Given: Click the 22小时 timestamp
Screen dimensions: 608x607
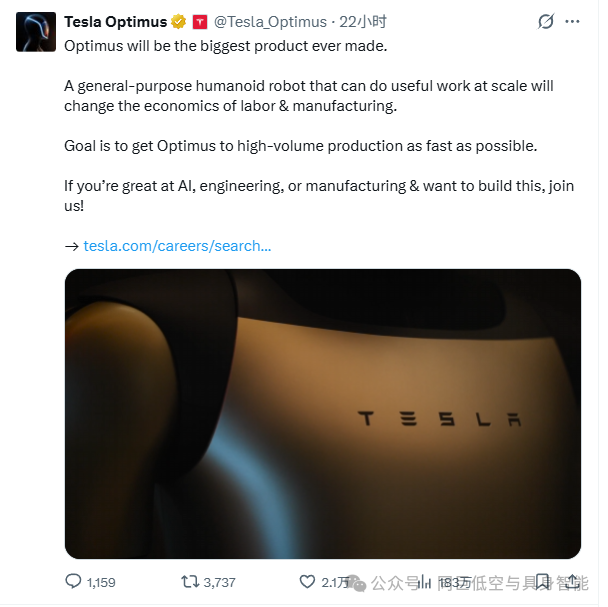Looking at the screenshot, I should pos(363,22).
